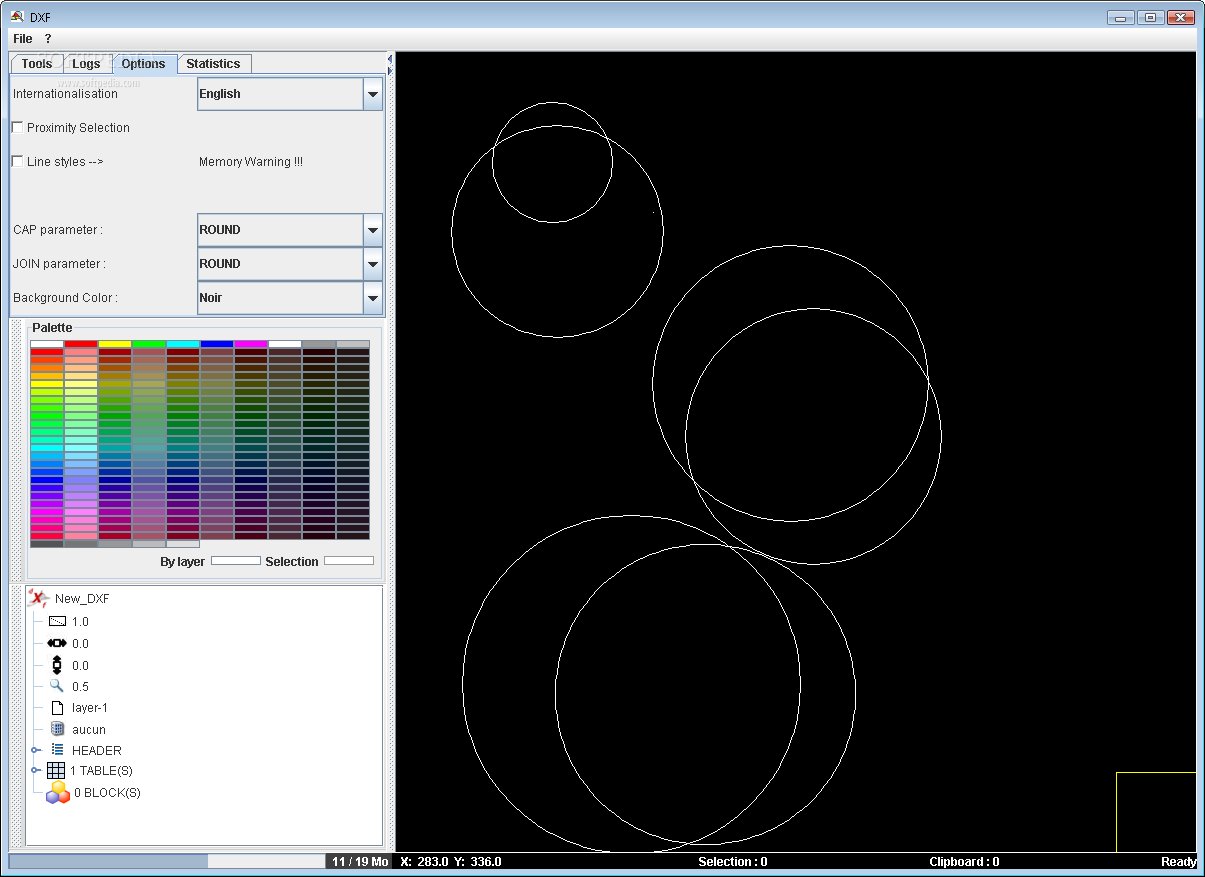Click the 'Selection : 0' status entry

click(733, 862)
